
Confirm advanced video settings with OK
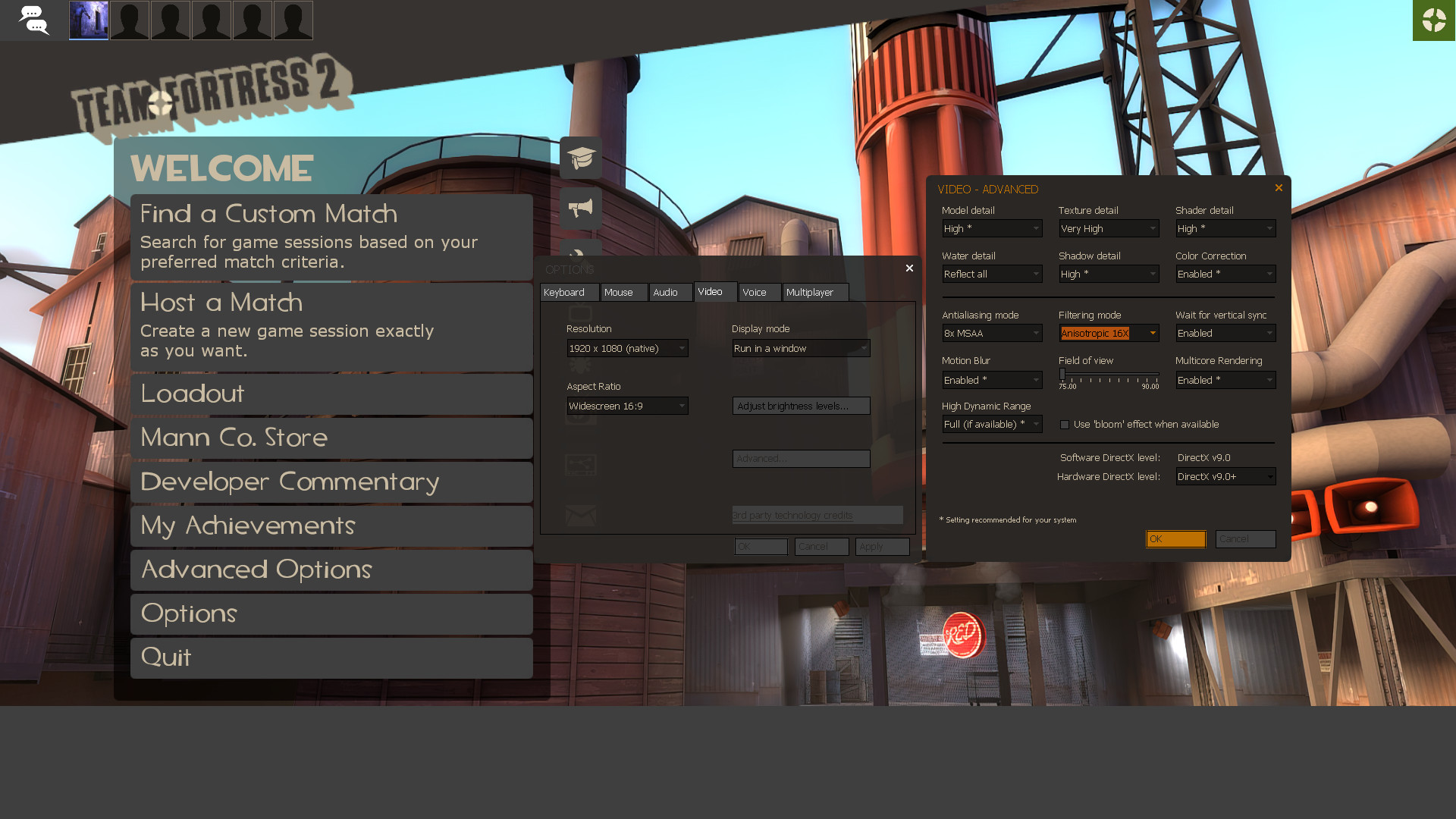[1175, 539]
